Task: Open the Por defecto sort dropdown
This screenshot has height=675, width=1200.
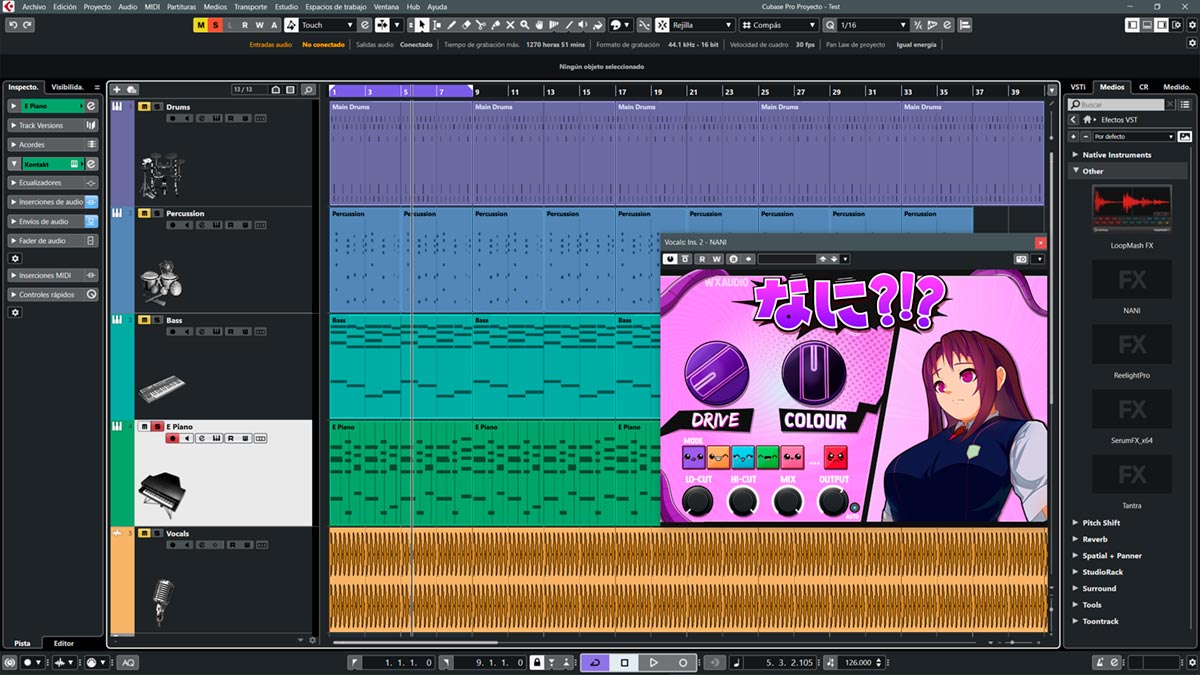Action: [x=1134, y=136]
